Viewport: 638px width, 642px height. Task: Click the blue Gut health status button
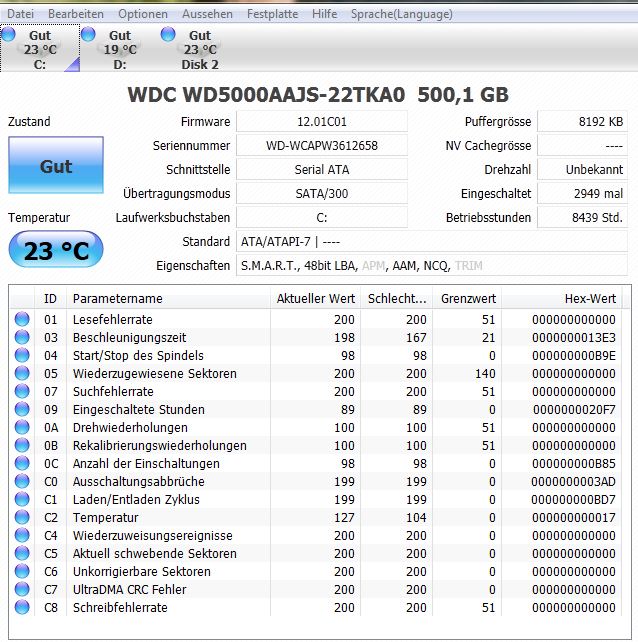pos(56,165)
